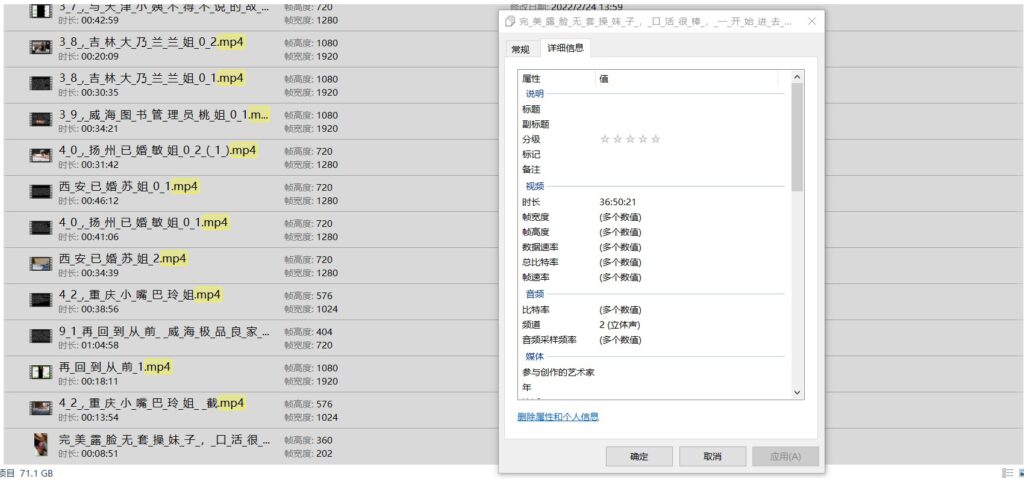1024x479 pixels.
Task: Set the 分级 rating to two stars
Action: [617, 139]
